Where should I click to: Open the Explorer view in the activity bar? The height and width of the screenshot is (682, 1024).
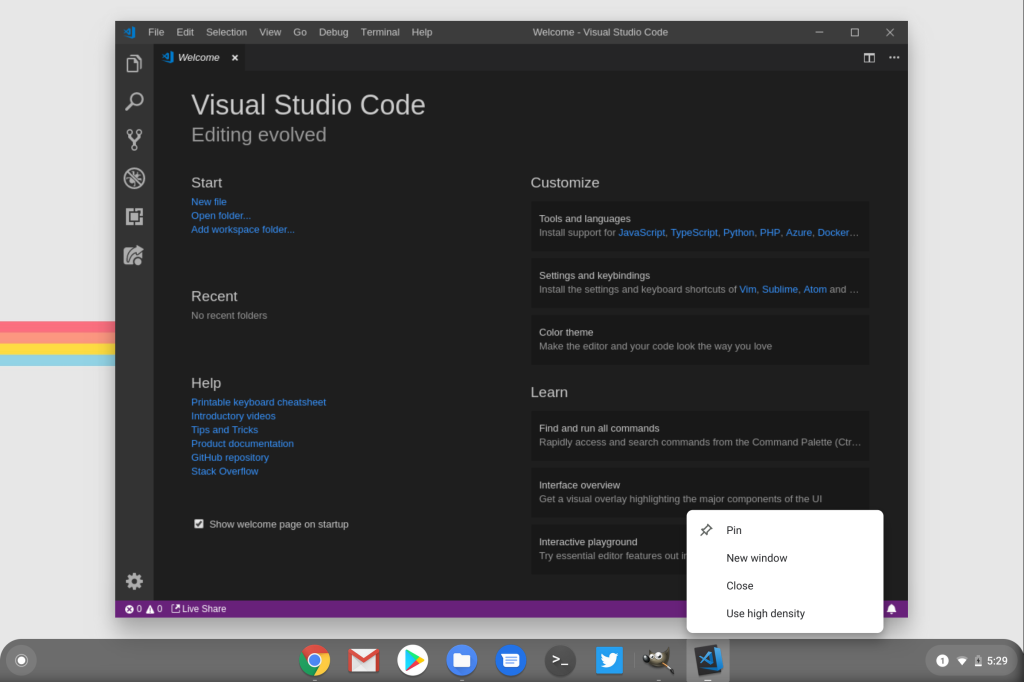pos(134,62)
